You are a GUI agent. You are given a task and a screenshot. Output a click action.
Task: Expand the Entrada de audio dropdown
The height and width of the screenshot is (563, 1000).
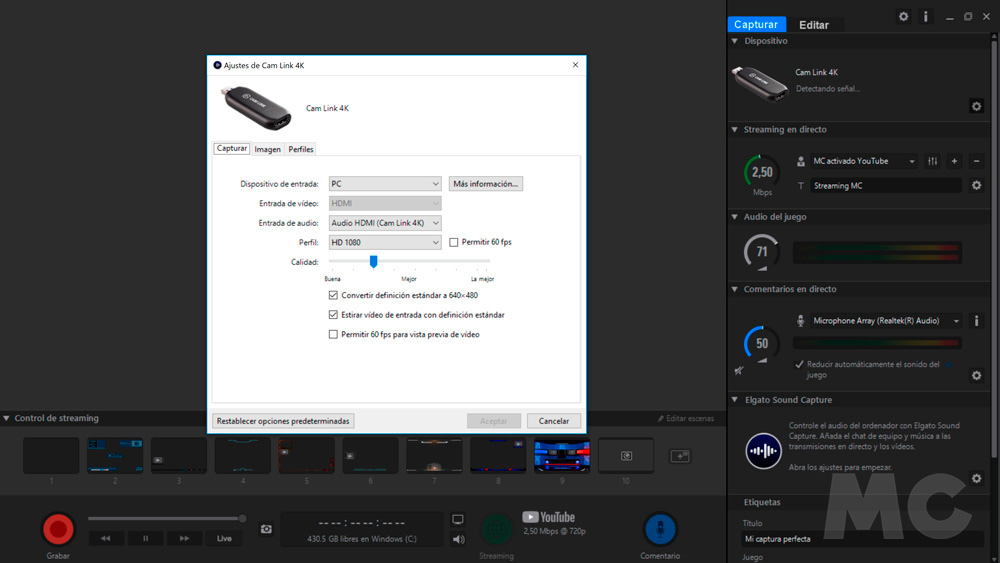385,223
